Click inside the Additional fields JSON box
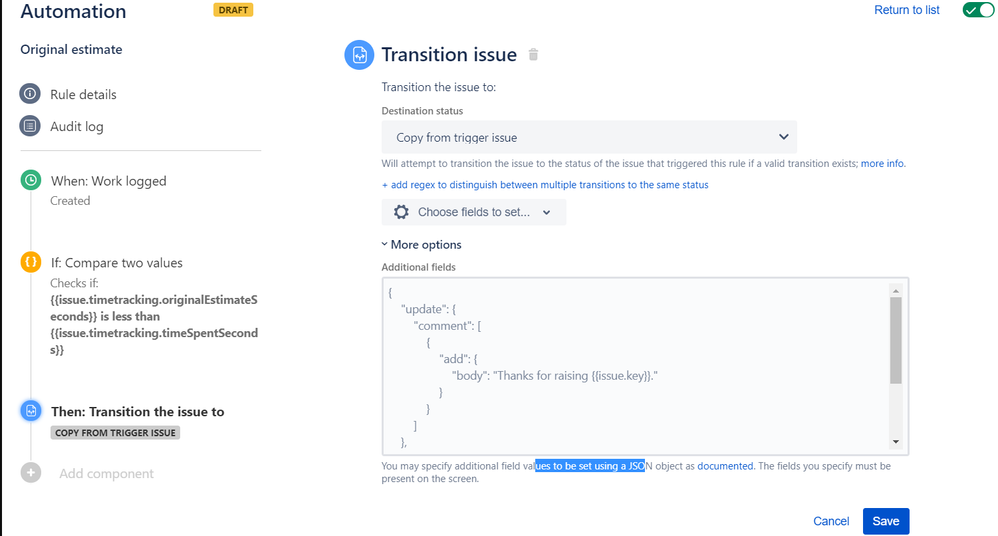Viewport: 998px width, 536px height. point(638,366)
